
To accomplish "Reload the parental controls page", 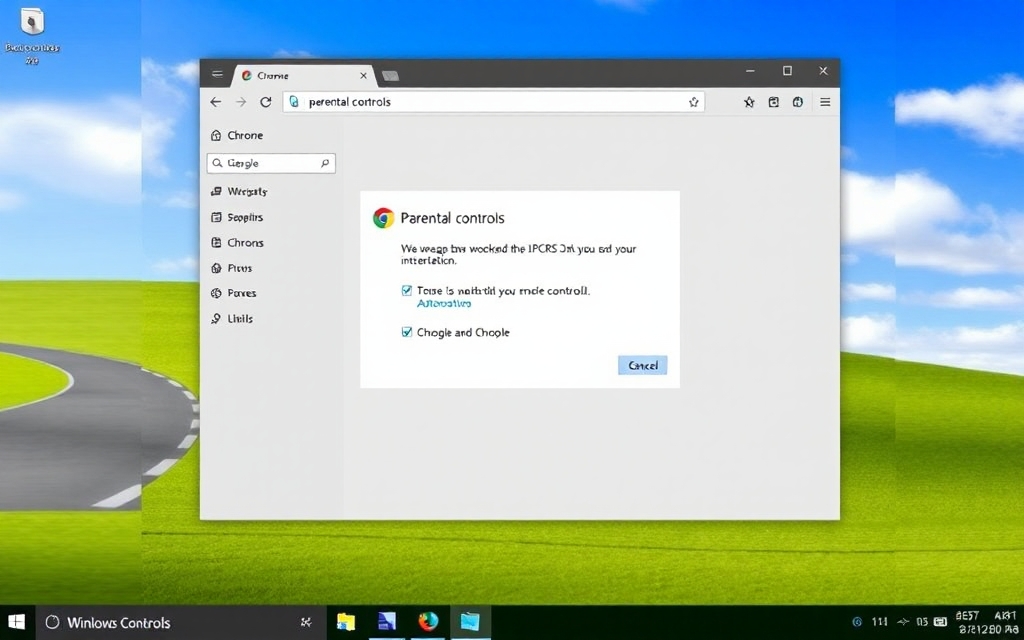I will [x=266, y=102].
